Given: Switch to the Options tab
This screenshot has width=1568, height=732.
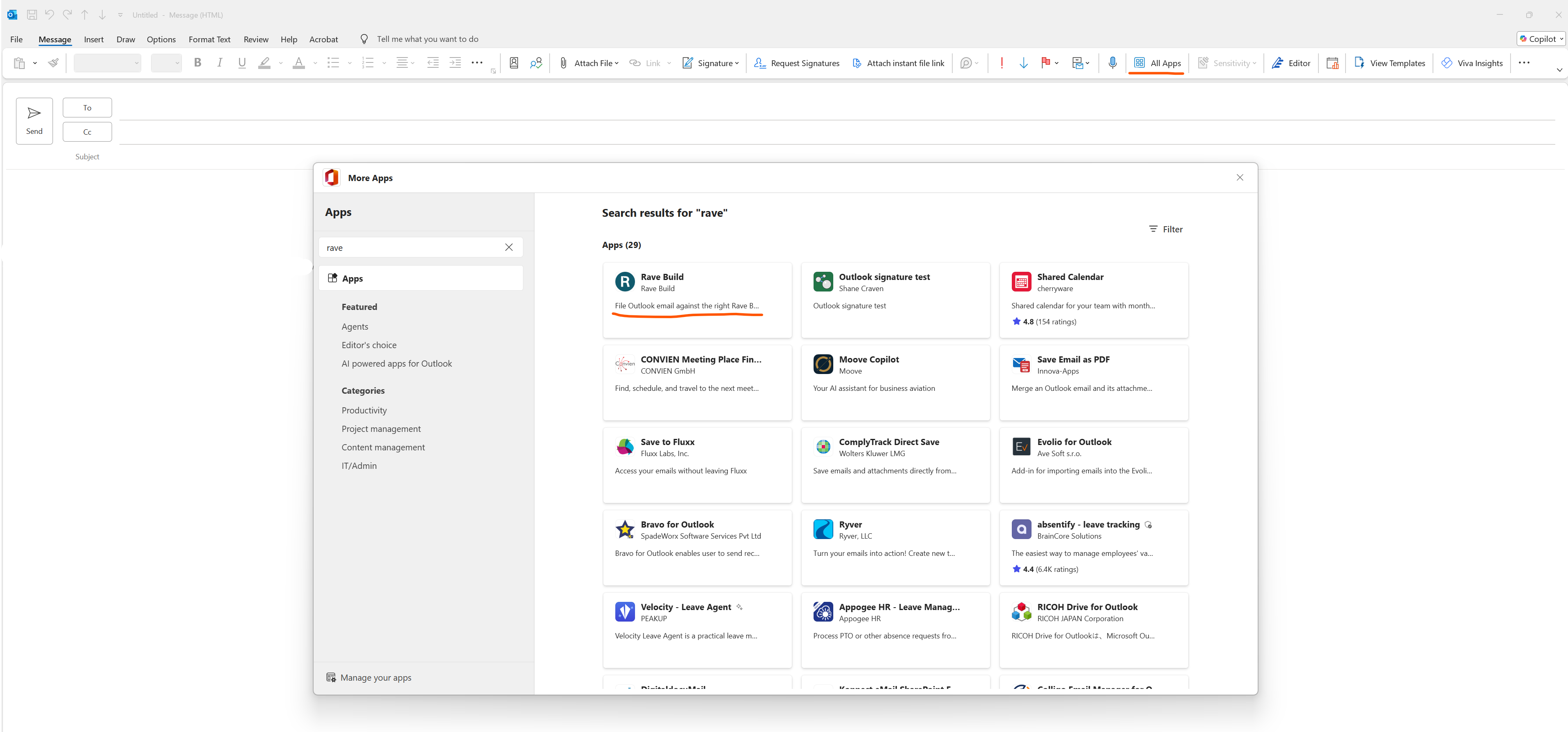Looking at the screenshot, I should click(x=161, y=39).
